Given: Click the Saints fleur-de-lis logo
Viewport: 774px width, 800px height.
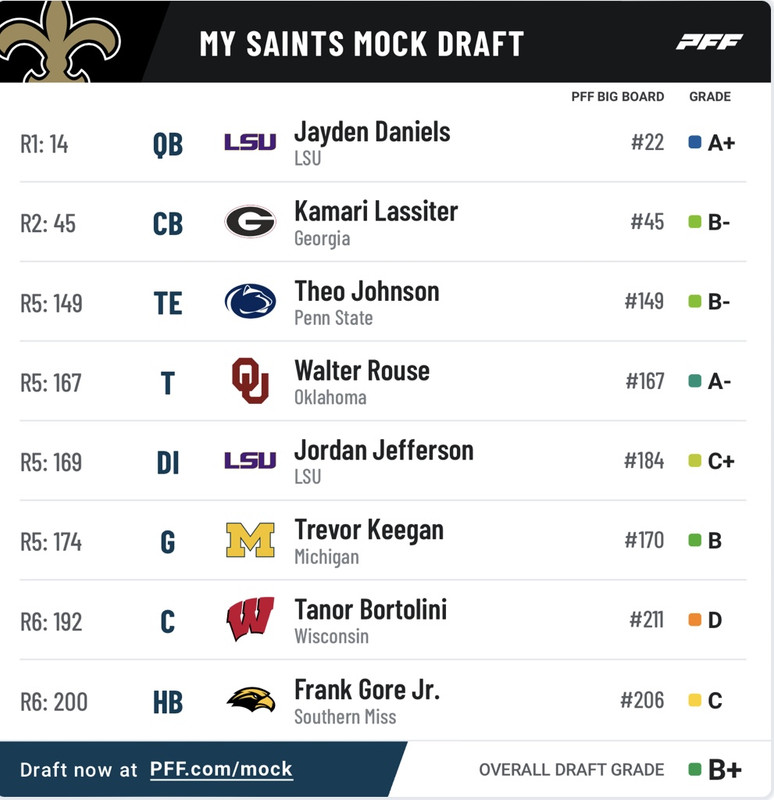Looking at the screenshot, I should click(60, 41).
